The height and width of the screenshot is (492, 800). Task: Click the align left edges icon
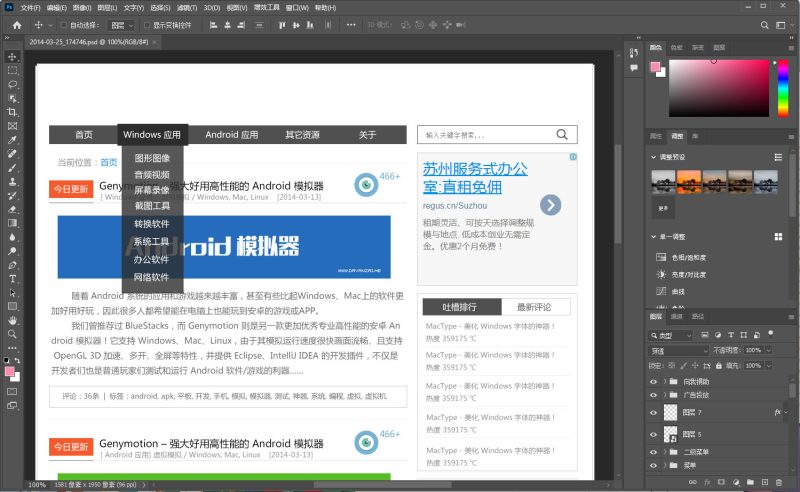click(x=213, y=25)
